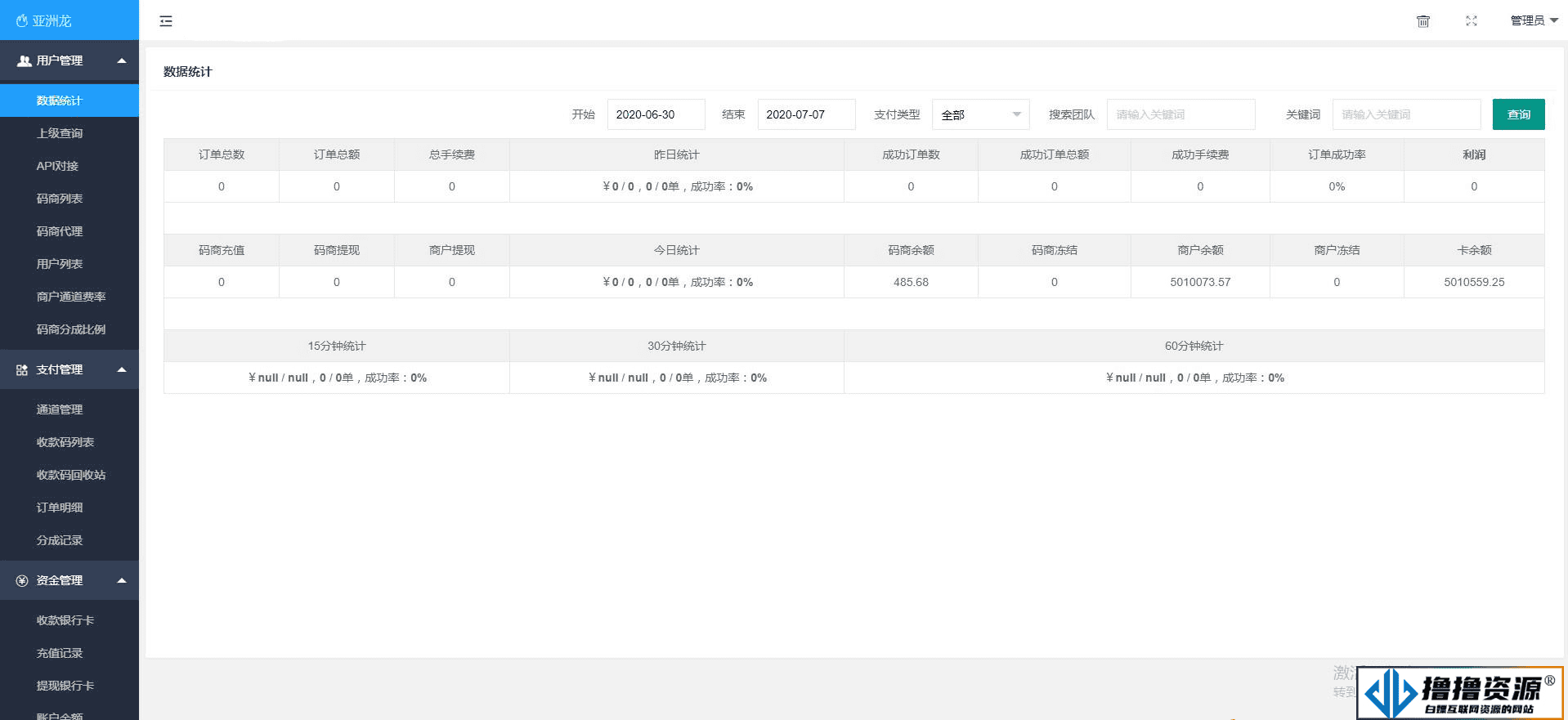Open 提现银行卡 menu item

(69, 686)
